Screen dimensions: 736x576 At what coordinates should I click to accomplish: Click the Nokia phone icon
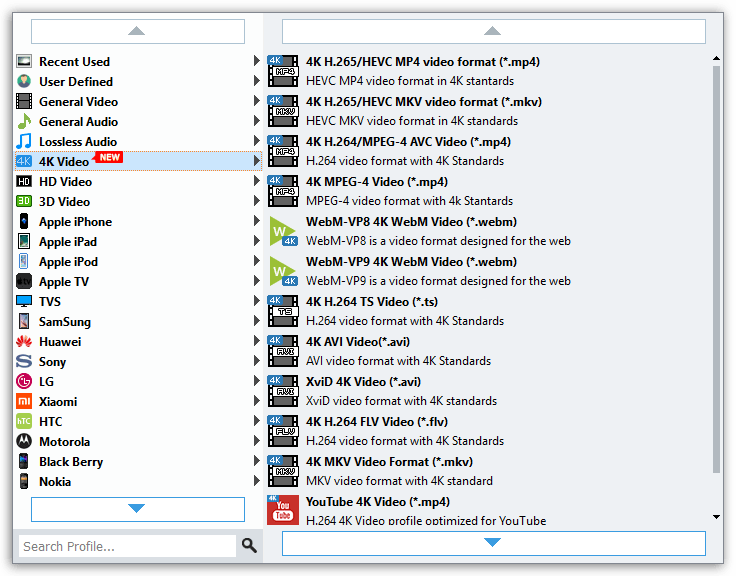[24, 481]
